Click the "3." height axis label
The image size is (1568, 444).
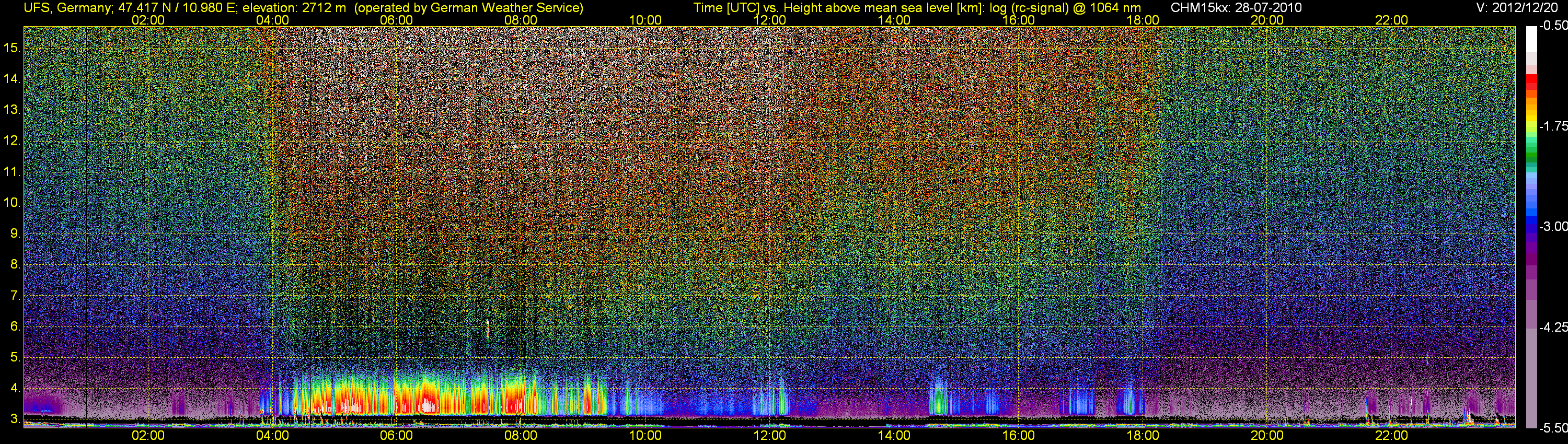pyautogui.click(x=16, y=419)
